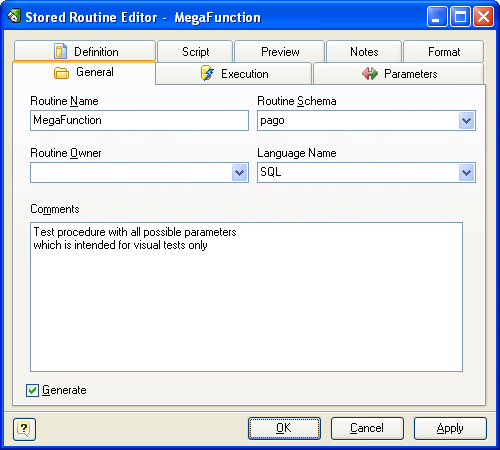Viewport: 500px width, 450px height.
Task: Click the Routine Name text field
Action: click(139, 121)
